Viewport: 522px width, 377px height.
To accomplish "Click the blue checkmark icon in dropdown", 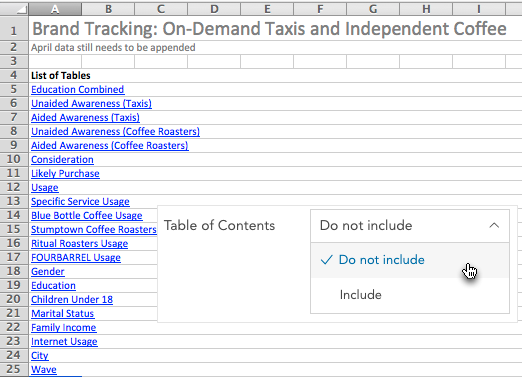I will click(x=326, y=260).
